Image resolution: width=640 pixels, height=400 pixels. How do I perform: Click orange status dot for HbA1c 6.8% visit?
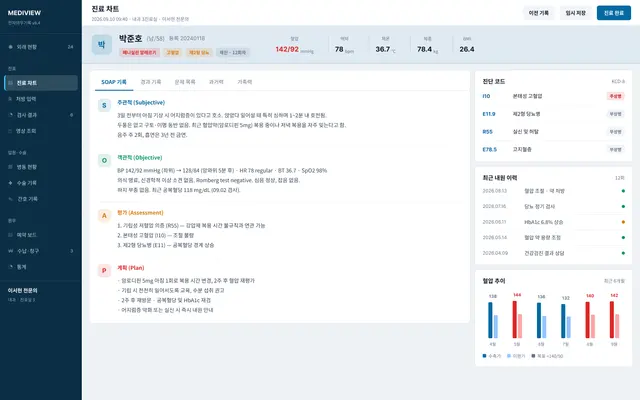623,222
